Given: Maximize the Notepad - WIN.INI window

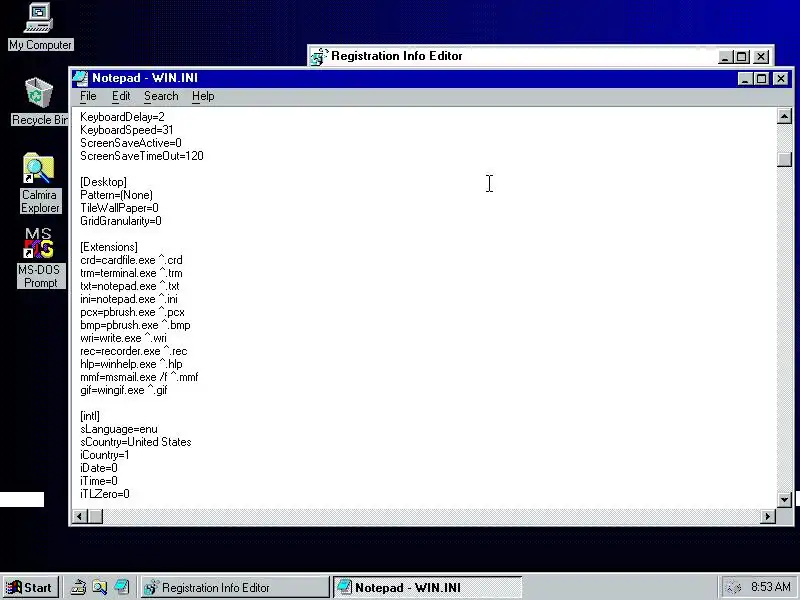Looking at the screenshot, I should (x=761, y=79).
